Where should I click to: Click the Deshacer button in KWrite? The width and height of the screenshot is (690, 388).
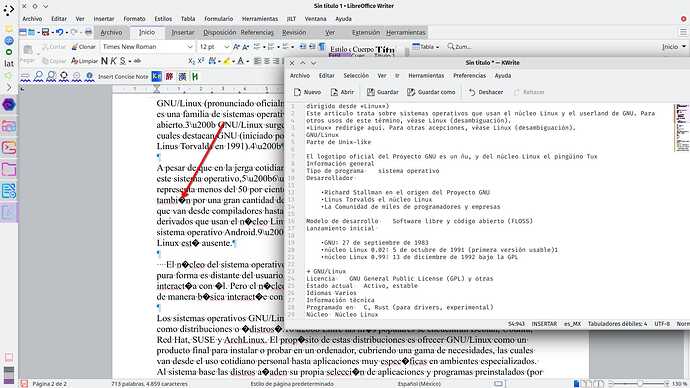point(486,92)
